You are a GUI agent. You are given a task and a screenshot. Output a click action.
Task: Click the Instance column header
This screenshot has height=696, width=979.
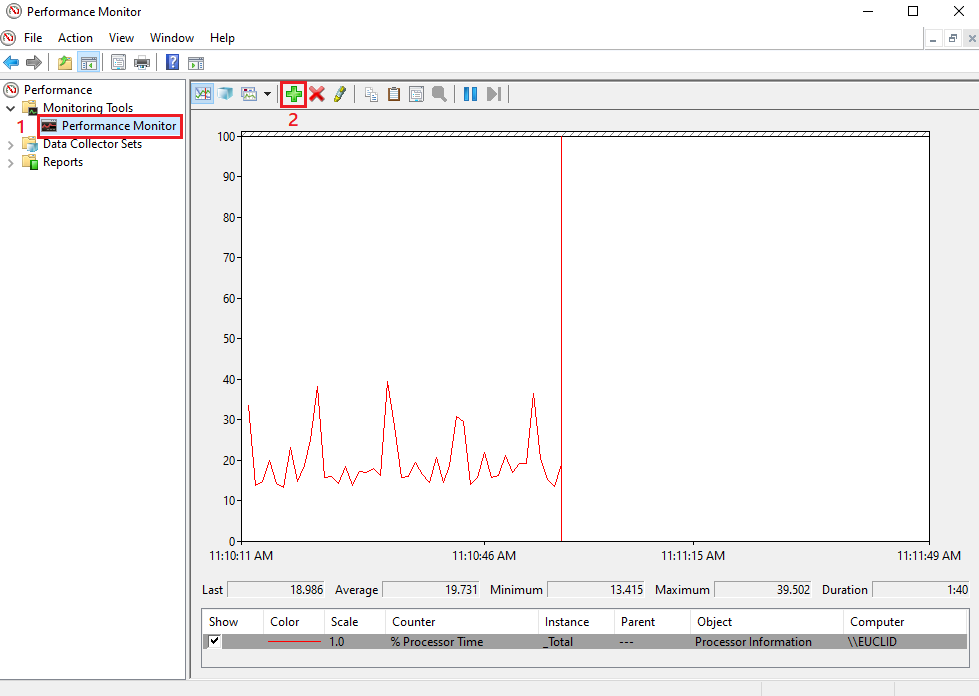click(x=567, y=622)
